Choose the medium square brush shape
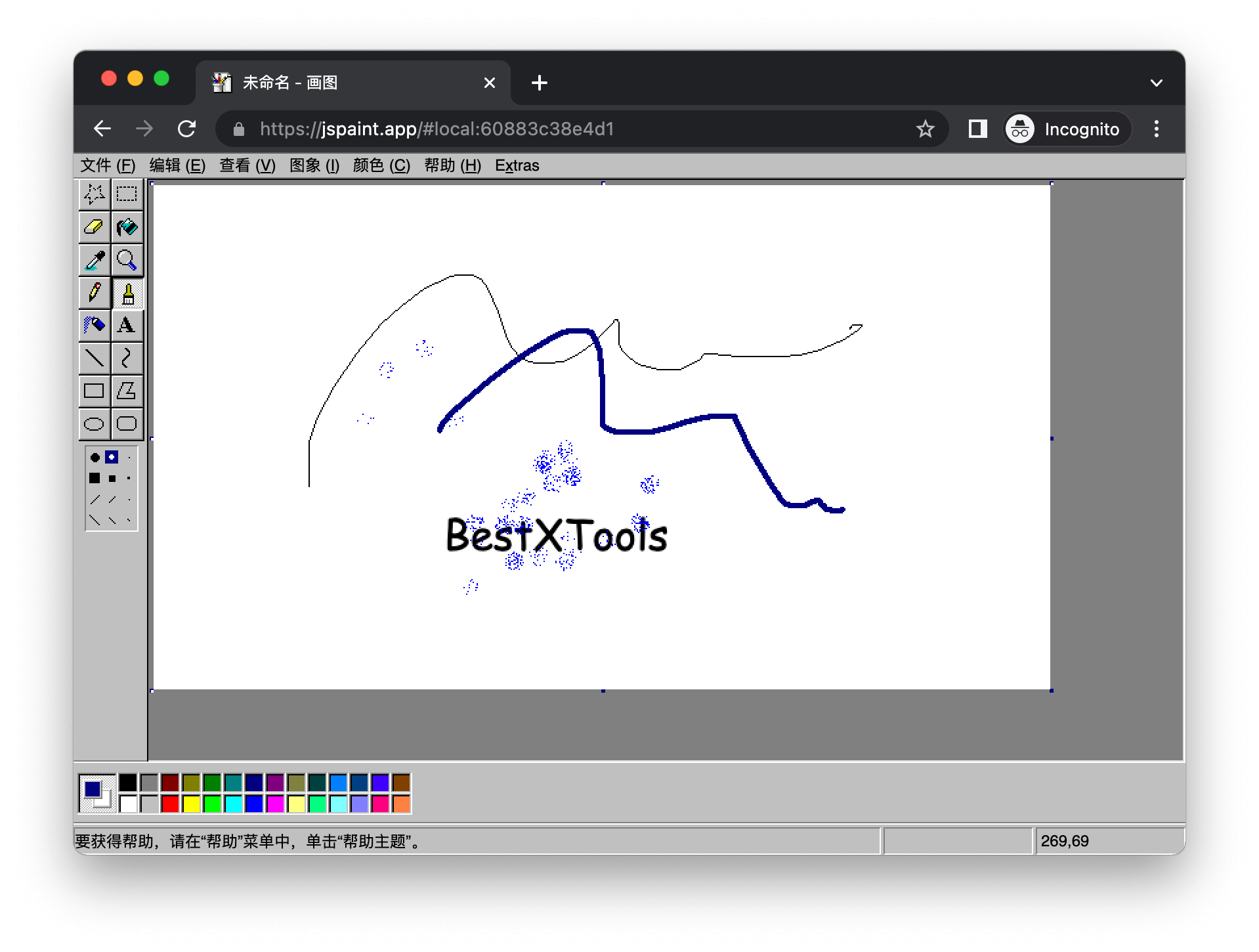Image resolution: width=1259 pixels, height=952 pixels. tap(112, 479)
